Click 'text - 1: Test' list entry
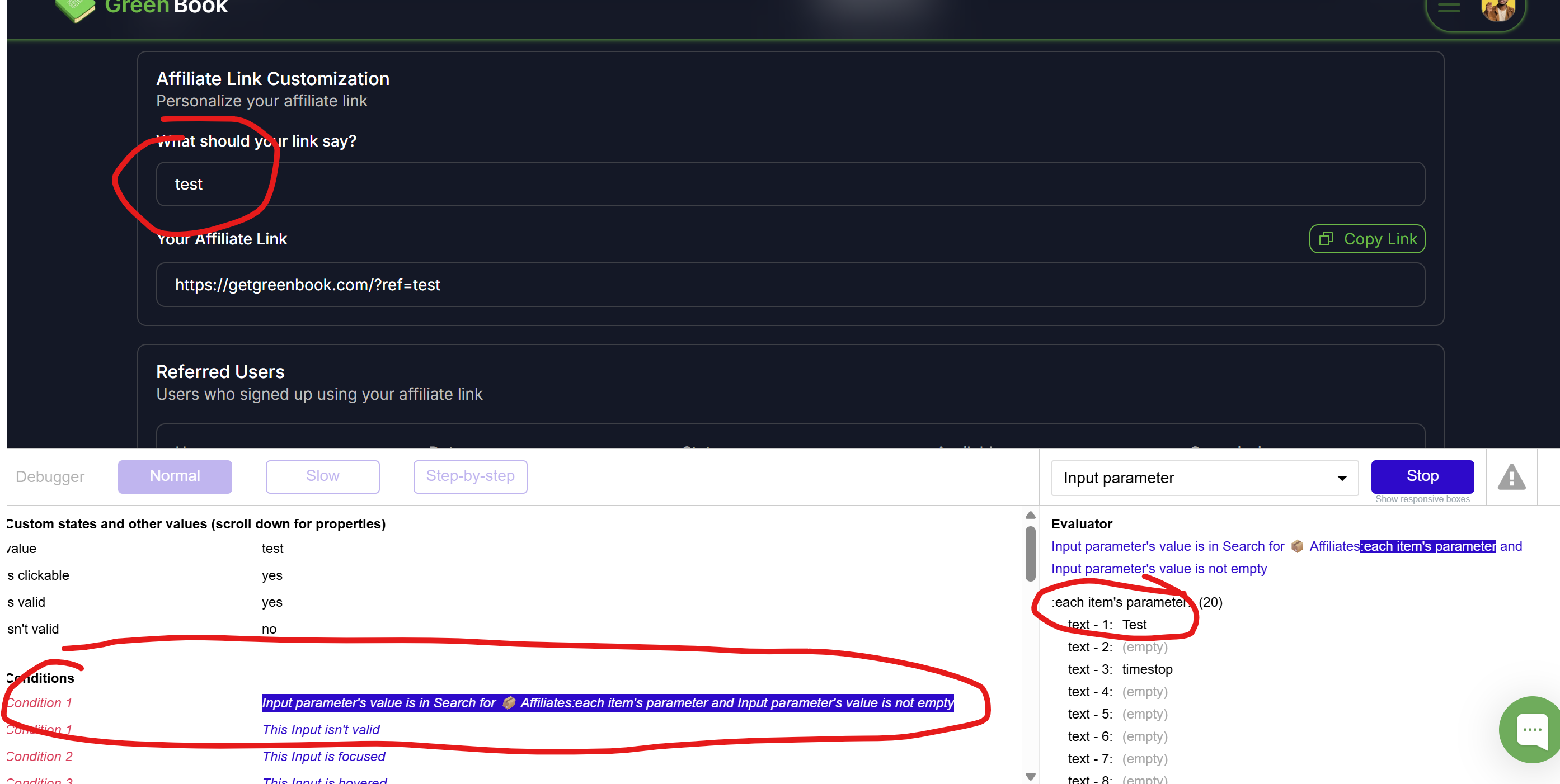The image size is (1560, 784). (x=1107, y=625)
